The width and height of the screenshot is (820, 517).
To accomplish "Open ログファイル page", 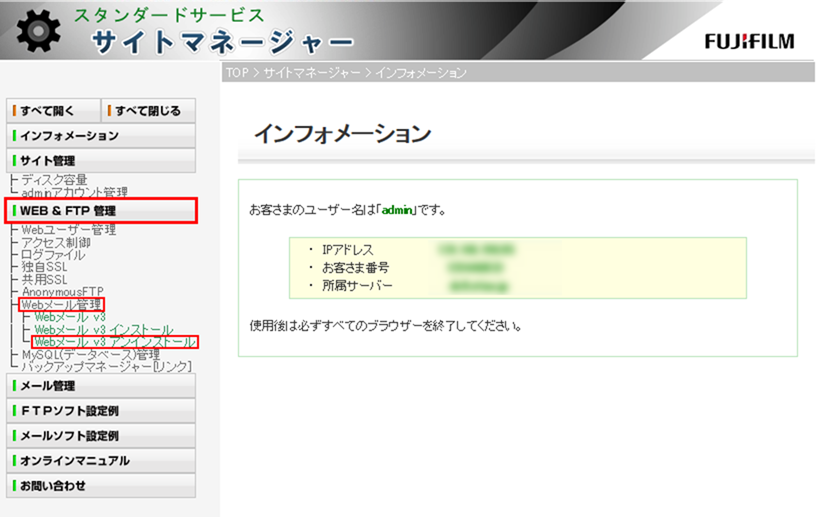I will [53, 255].
